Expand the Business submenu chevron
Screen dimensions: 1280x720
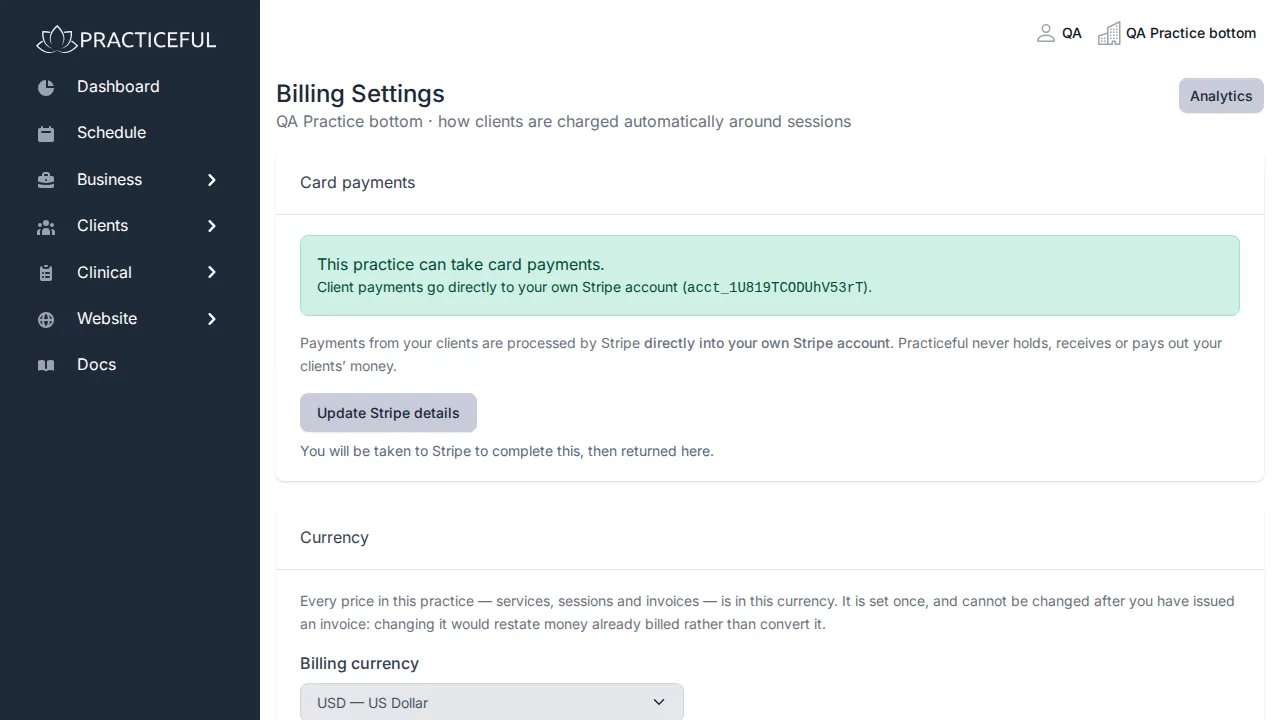(212, 180)
